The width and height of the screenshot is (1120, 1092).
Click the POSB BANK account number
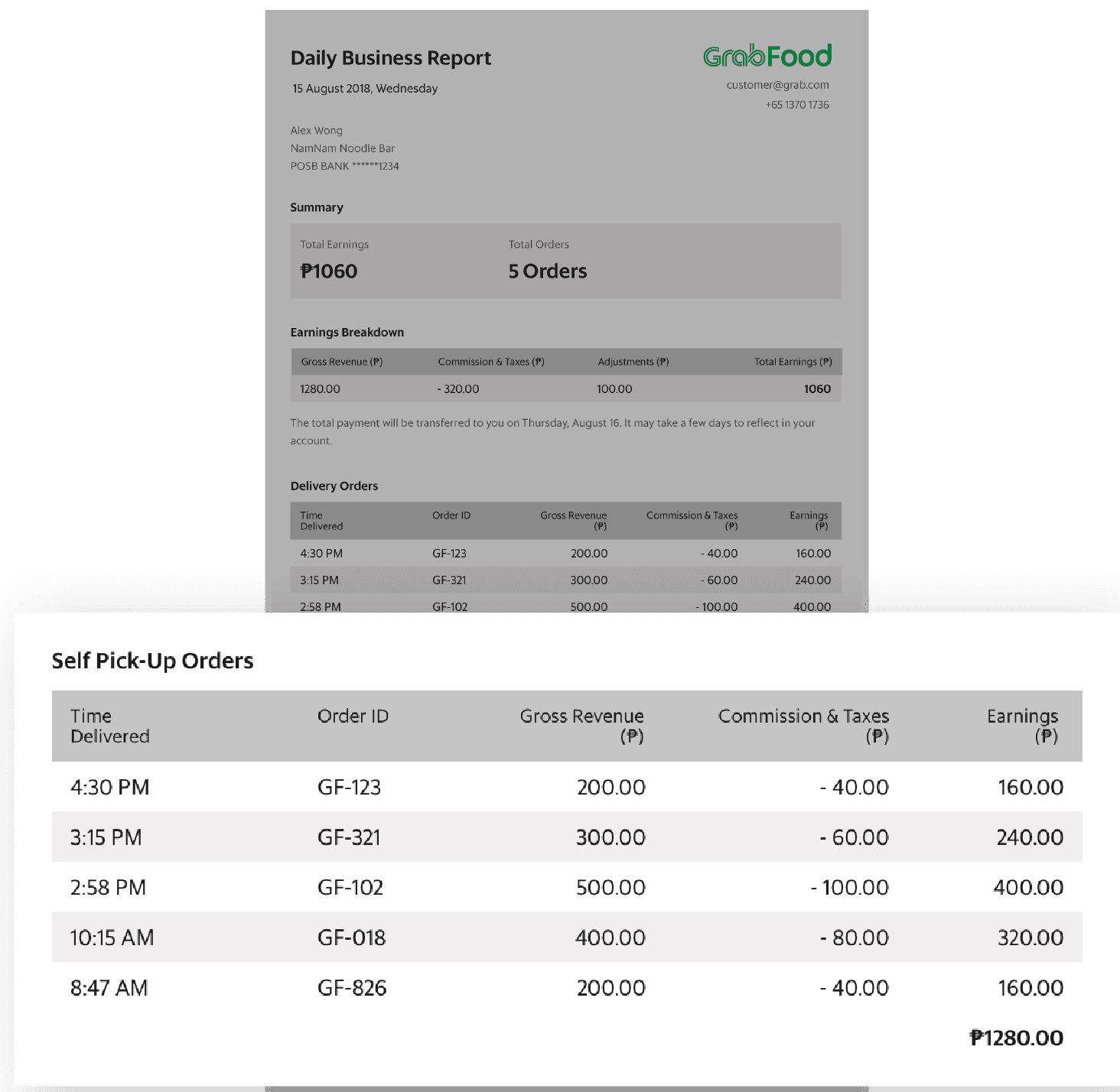tap(344, 166)
